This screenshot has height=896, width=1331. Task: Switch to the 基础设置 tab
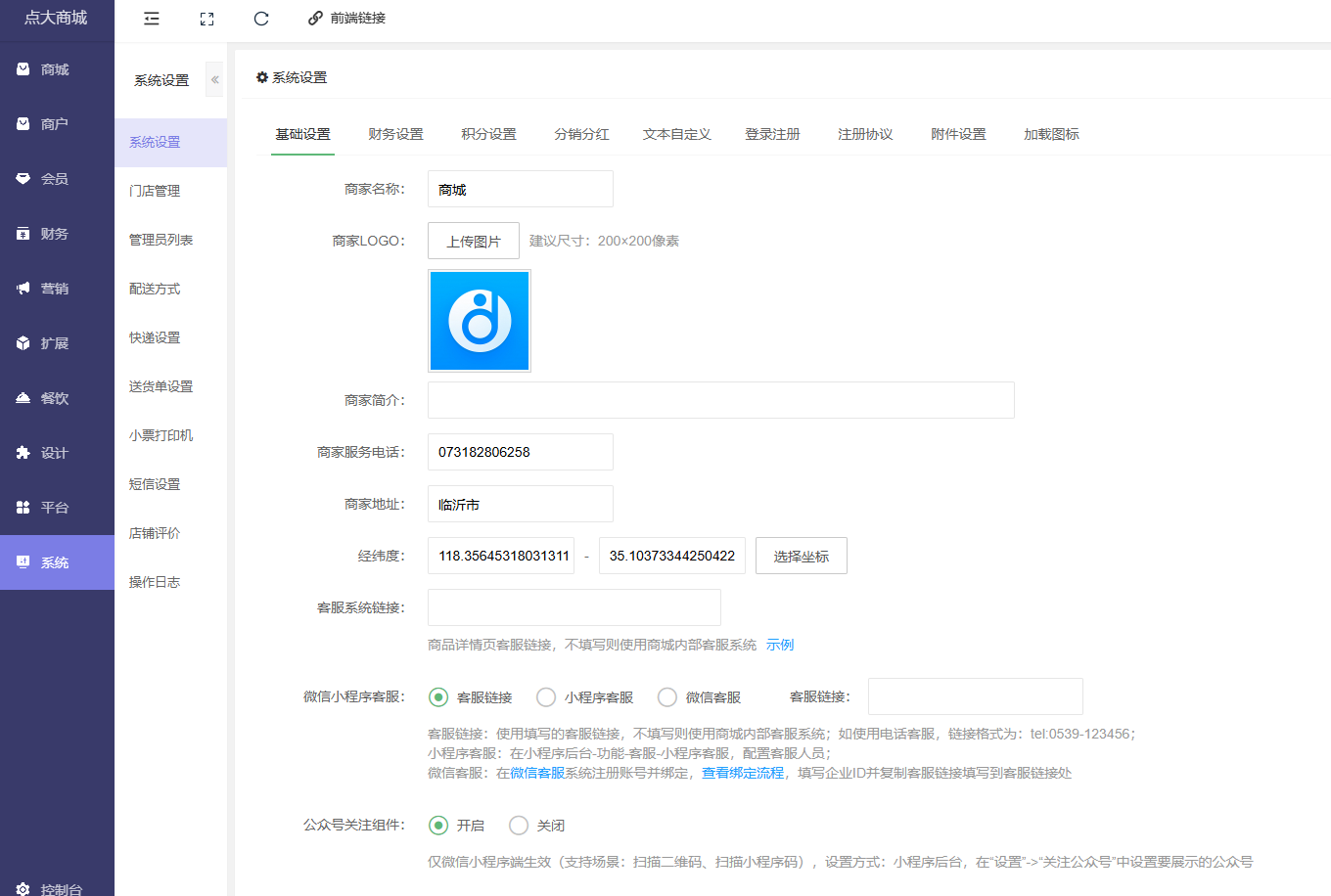coord(302,134)
